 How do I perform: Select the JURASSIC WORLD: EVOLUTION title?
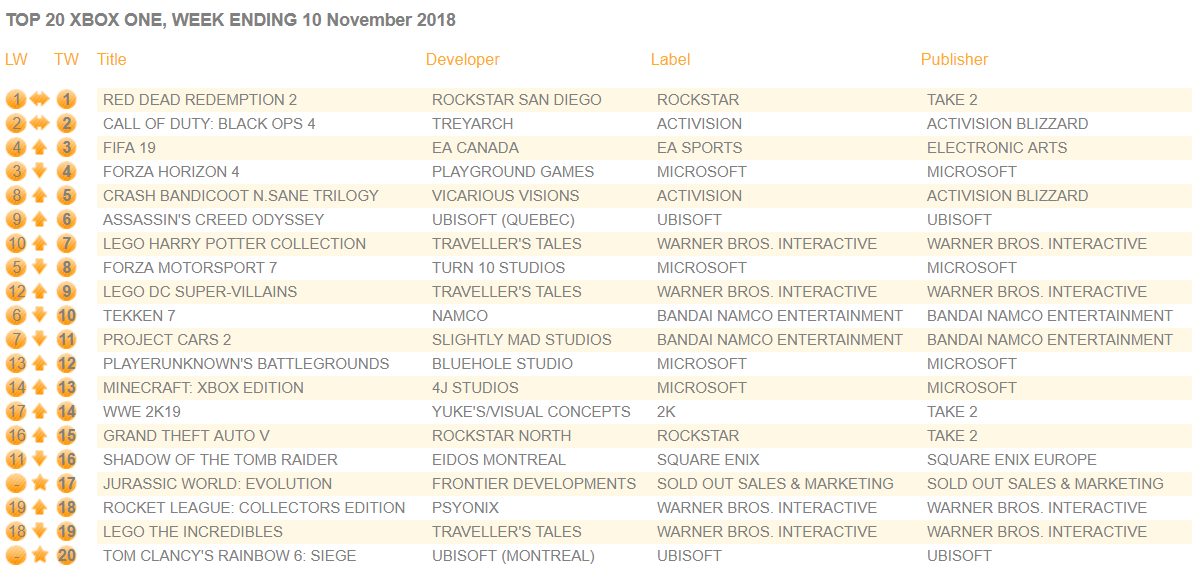tap(218, 484)
